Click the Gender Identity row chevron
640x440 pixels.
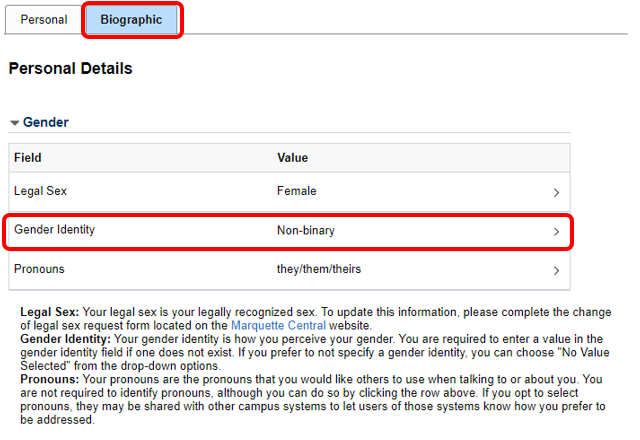pyautogui.click(x=556, y=231)
